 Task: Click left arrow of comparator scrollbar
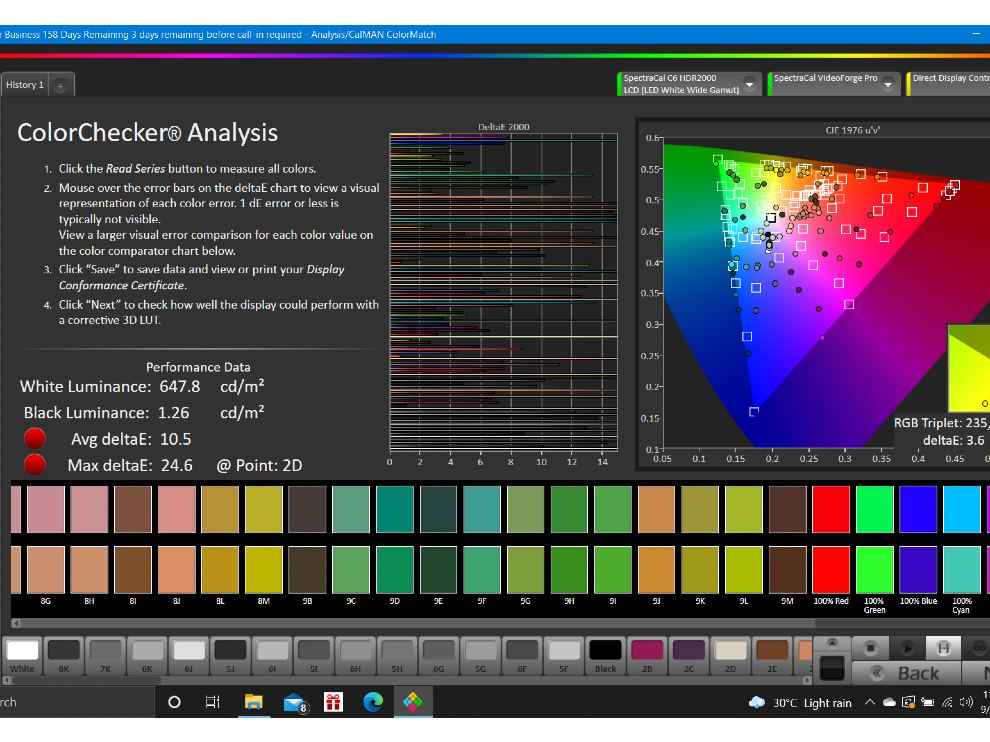(x=16, y=623)
